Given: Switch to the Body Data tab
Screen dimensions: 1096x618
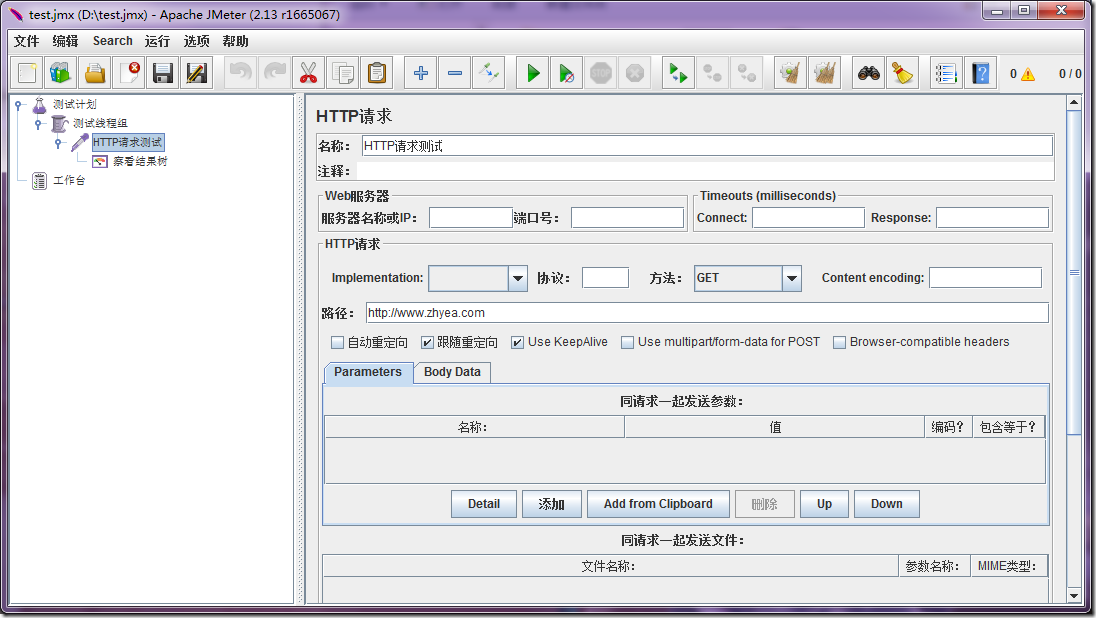Looking at the screenshot, I should point(452,372).
